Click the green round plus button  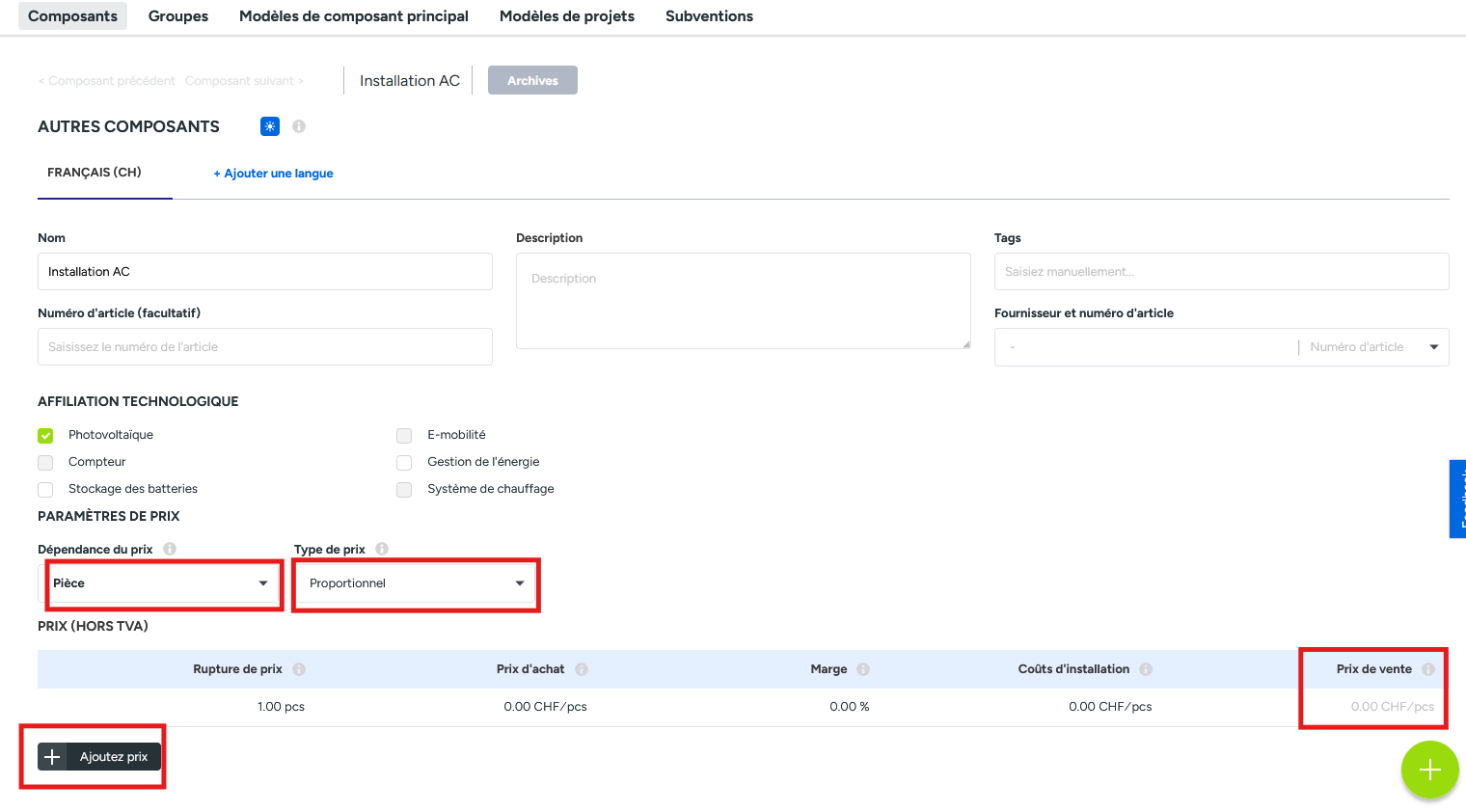1429,770
